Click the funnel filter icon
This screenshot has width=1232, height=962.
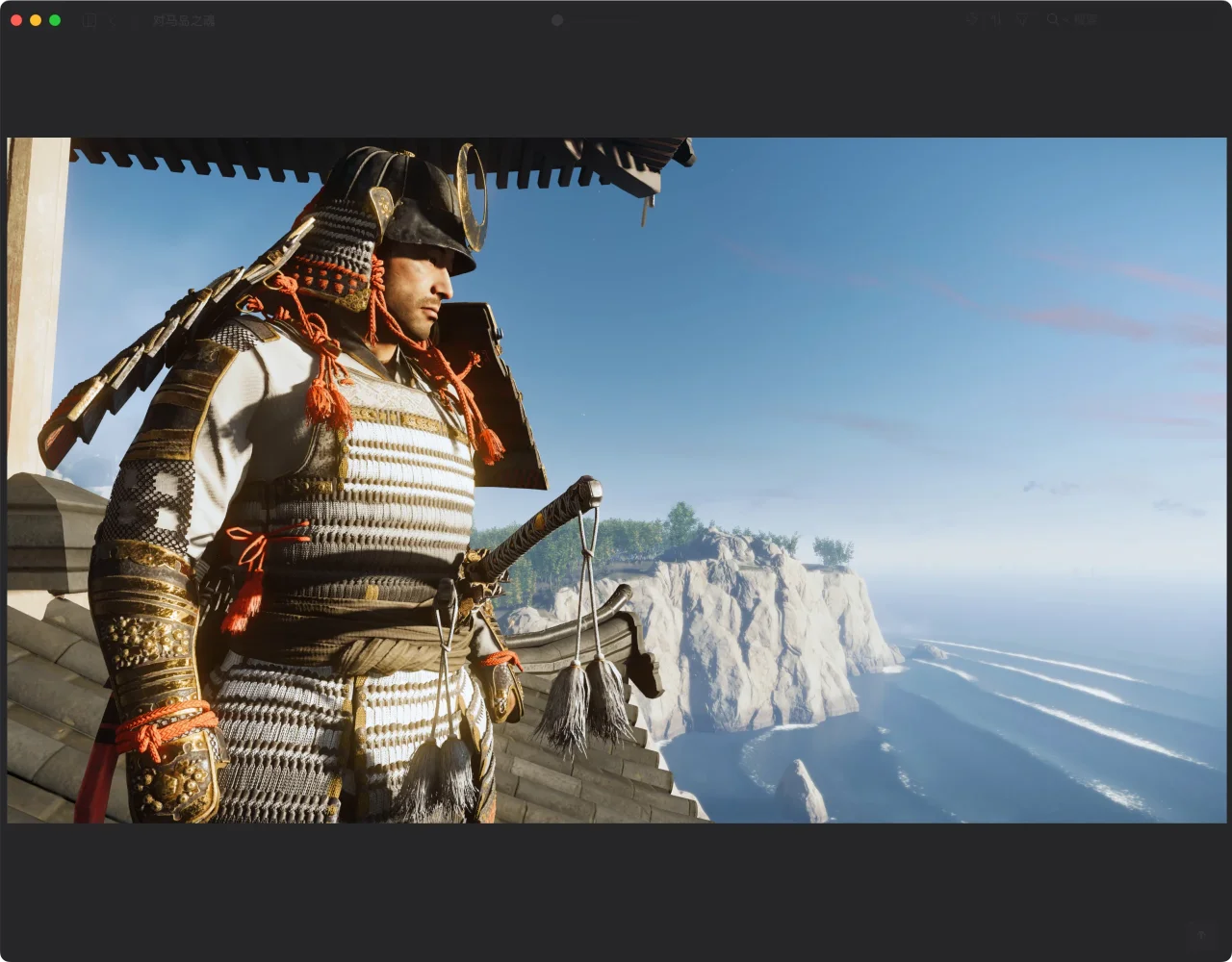coord(1022,19)
